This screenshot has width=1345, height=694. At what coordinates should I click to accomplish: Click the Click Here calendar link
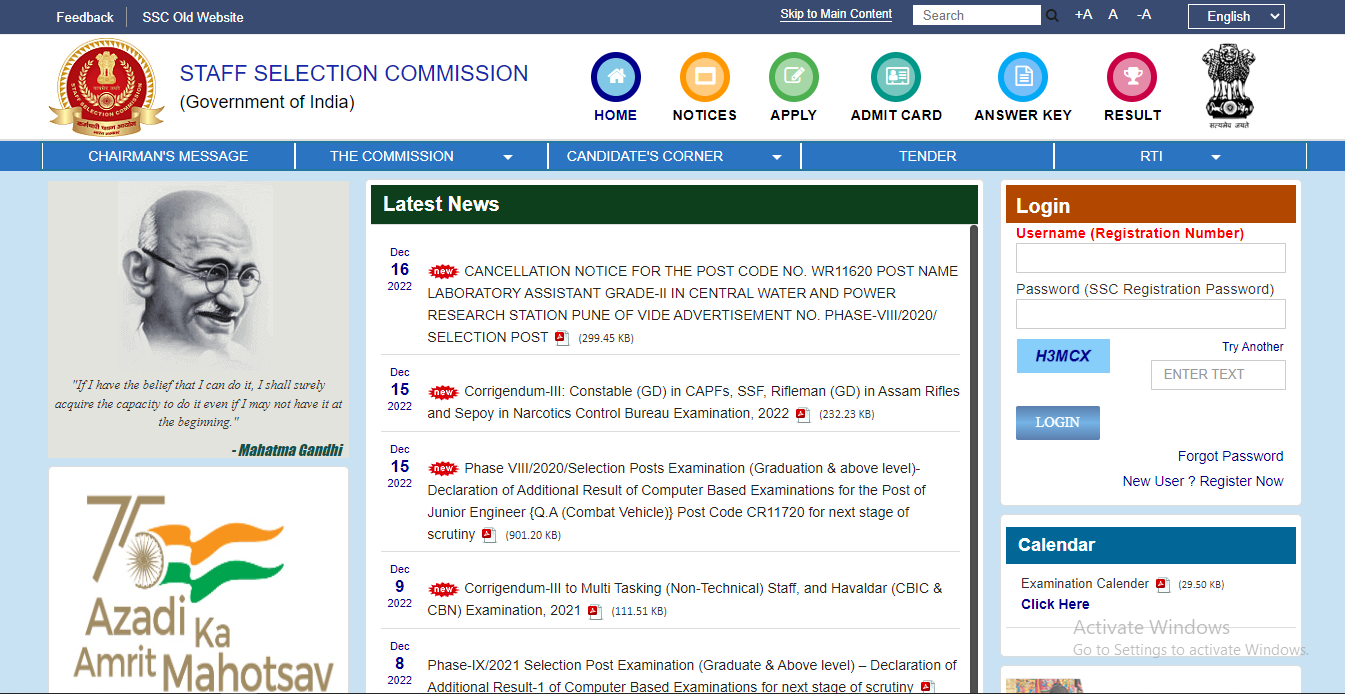pos(1055,604)
